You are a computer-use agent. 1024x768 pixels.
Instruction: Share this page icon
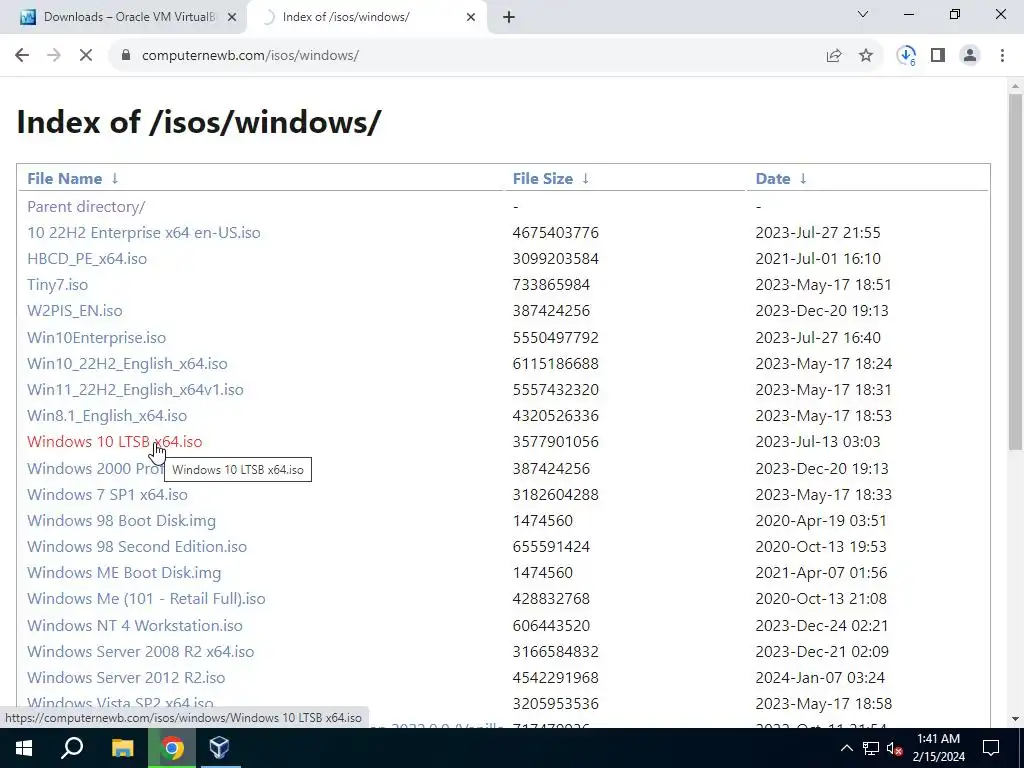pyautogui.click(x=834, y=56)
